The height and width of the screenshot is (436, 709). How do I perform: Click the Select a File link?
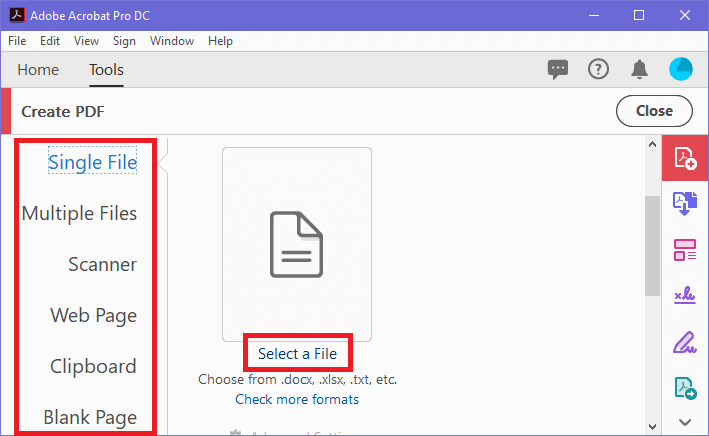(x=298, y=353)
